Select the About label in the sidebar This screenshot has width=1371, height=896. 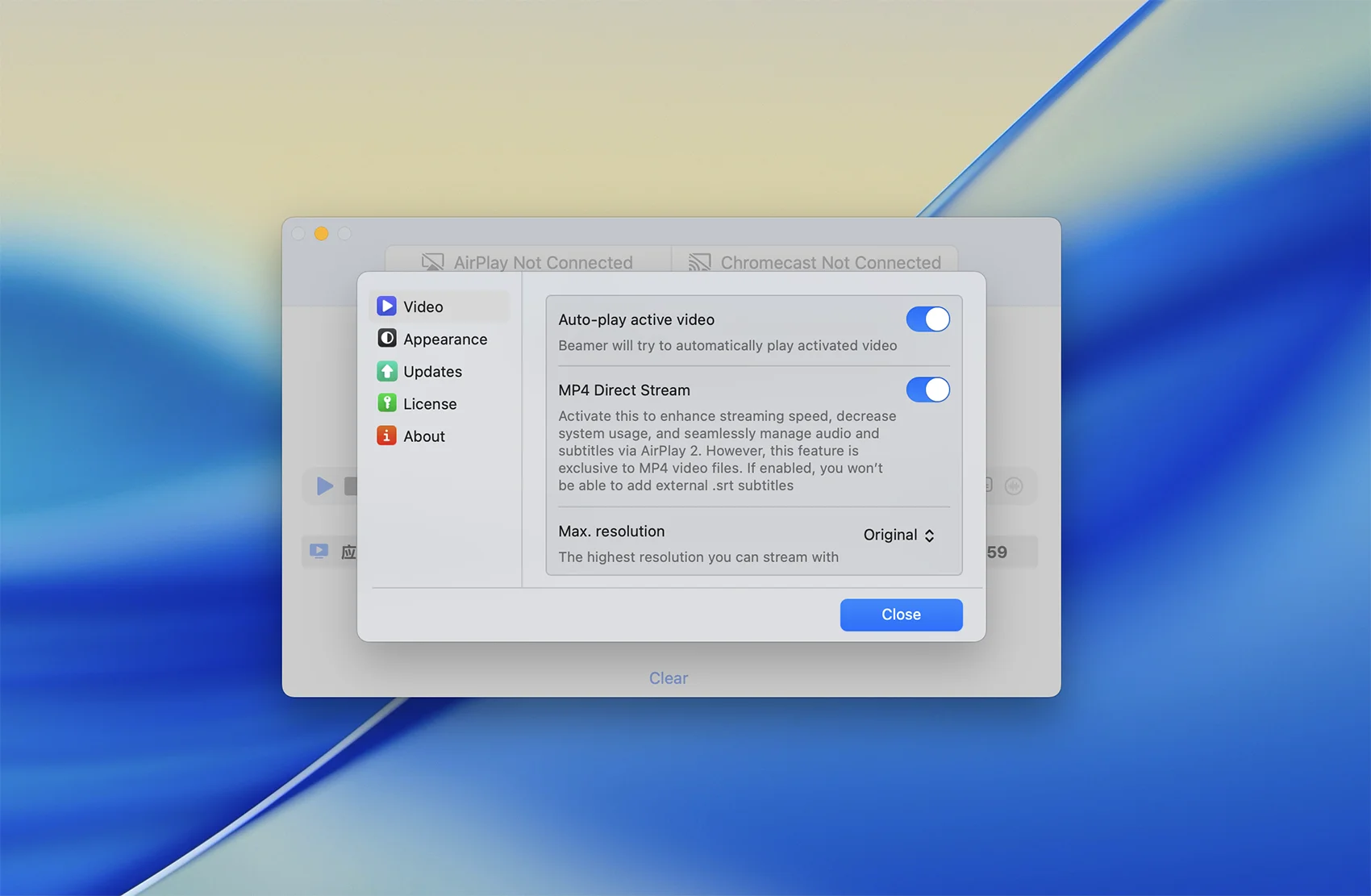[x=424, y=436]
